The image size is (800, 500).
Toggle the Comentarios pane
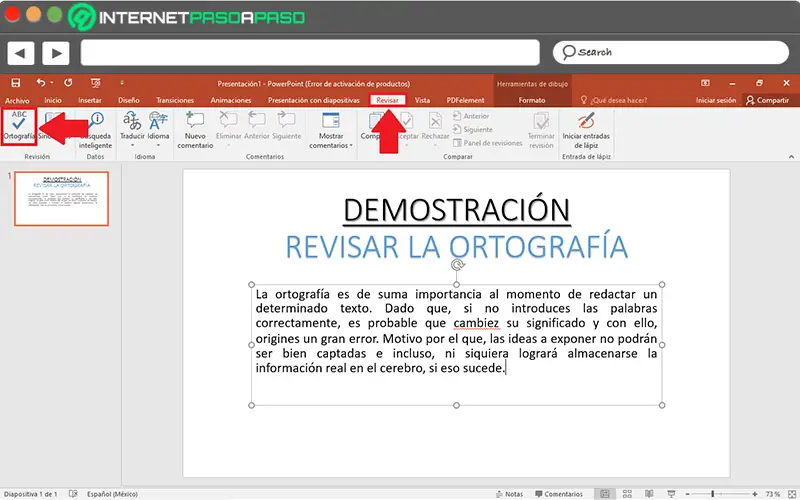click(x=558, y=494)
